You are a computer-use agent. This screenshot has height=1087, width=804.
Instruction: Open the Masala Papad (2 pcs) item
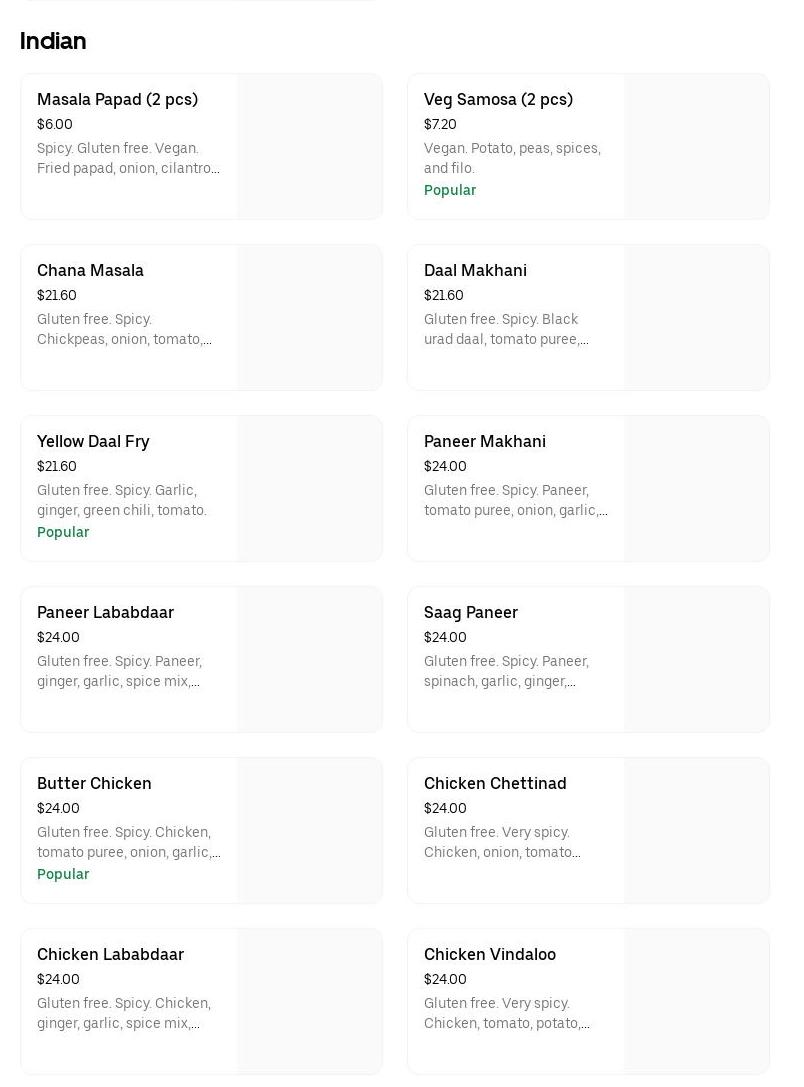click(117, 100)
